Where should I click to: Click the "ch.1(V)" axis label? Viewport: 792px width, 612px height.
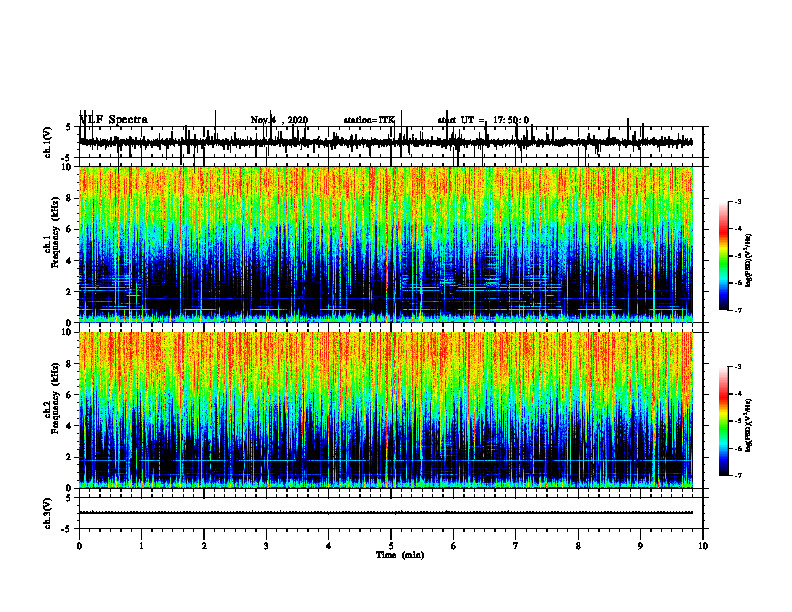pos(48,142)
